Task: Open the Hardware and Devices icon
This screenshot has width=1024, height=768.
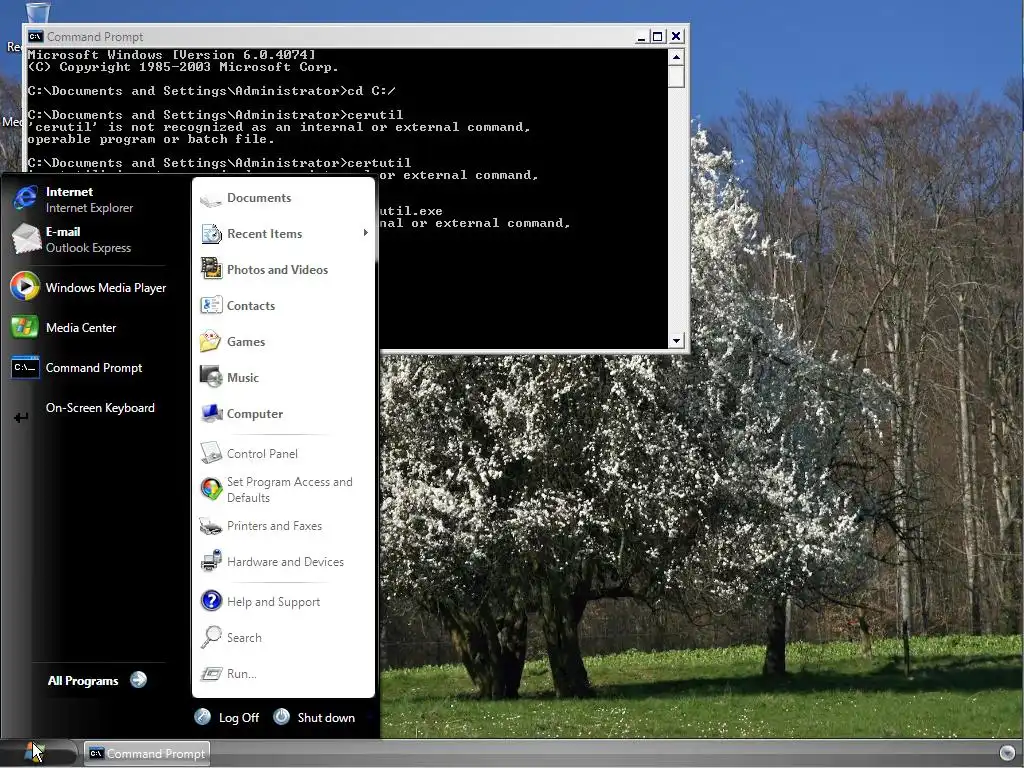Action: (x=211, y=561)
